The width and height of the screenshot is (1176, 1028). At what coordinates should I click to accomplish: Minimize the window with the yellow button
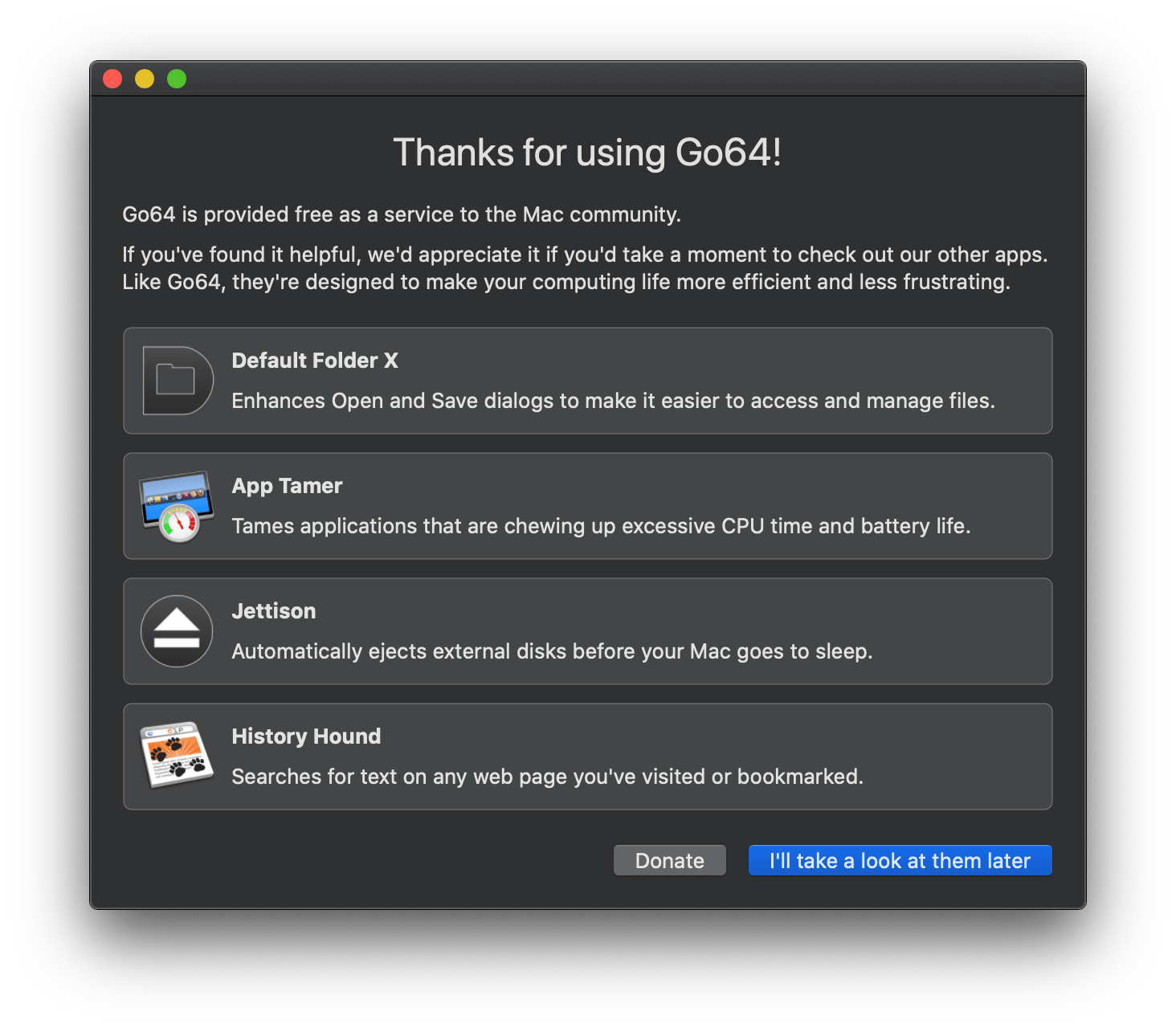pyautogui.click(x=145, y=79)
